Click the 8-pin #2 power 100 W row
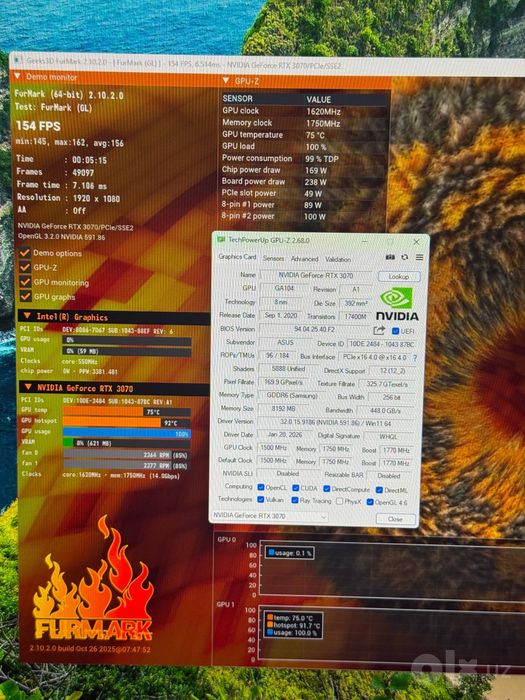This screenshot has height=700, width=525. click(x=304, y=216)
